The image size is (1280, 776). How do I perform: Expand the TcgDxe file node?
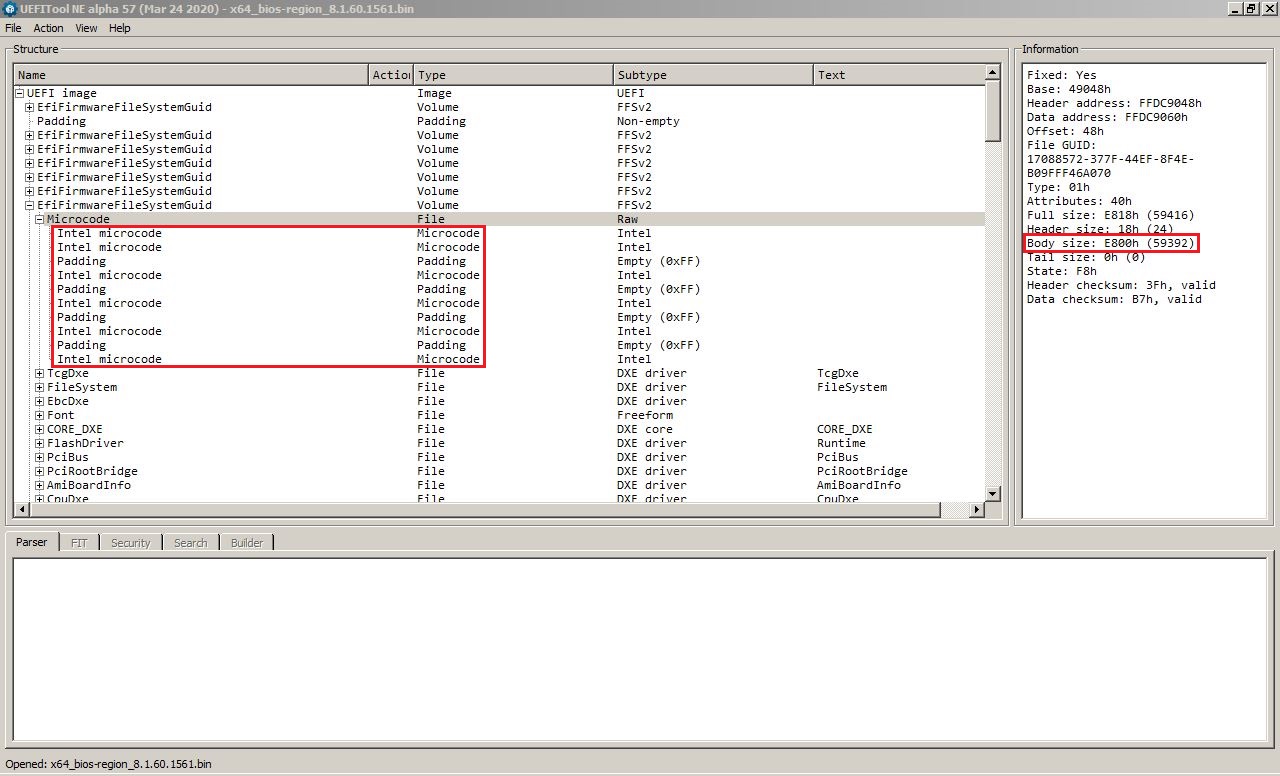point(40,373)
